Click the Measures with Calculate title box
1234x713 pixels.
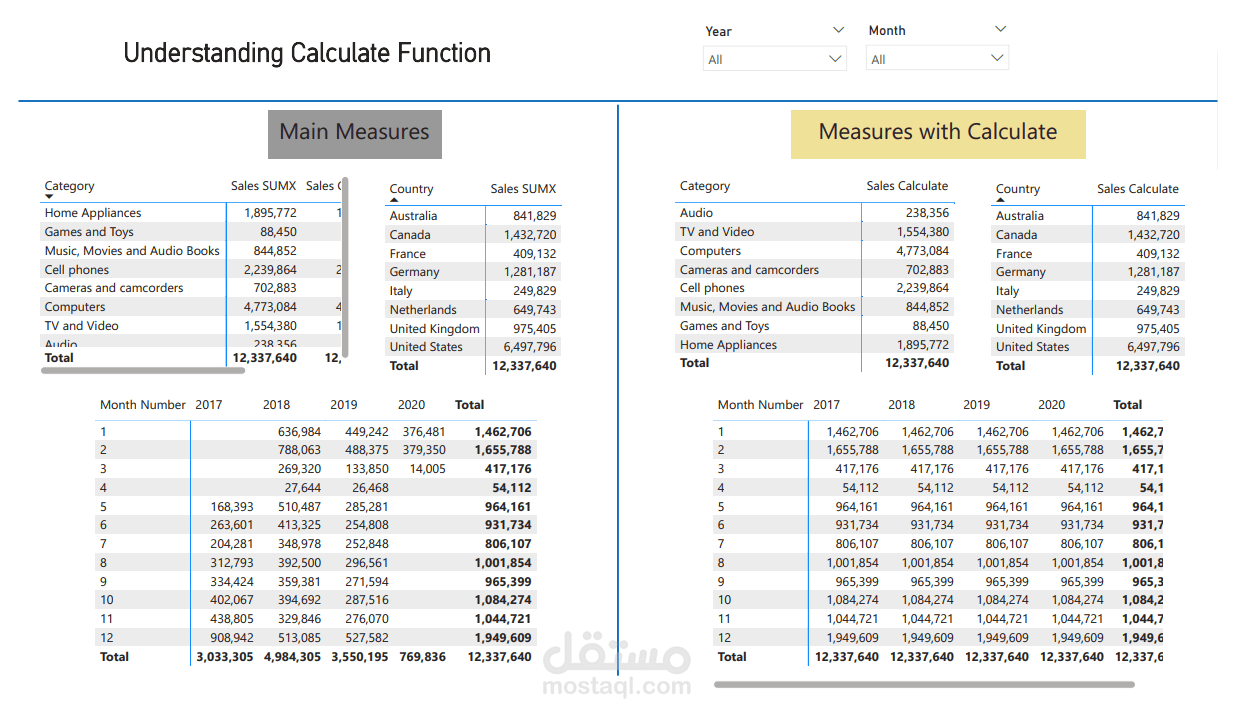coord(937,134)
